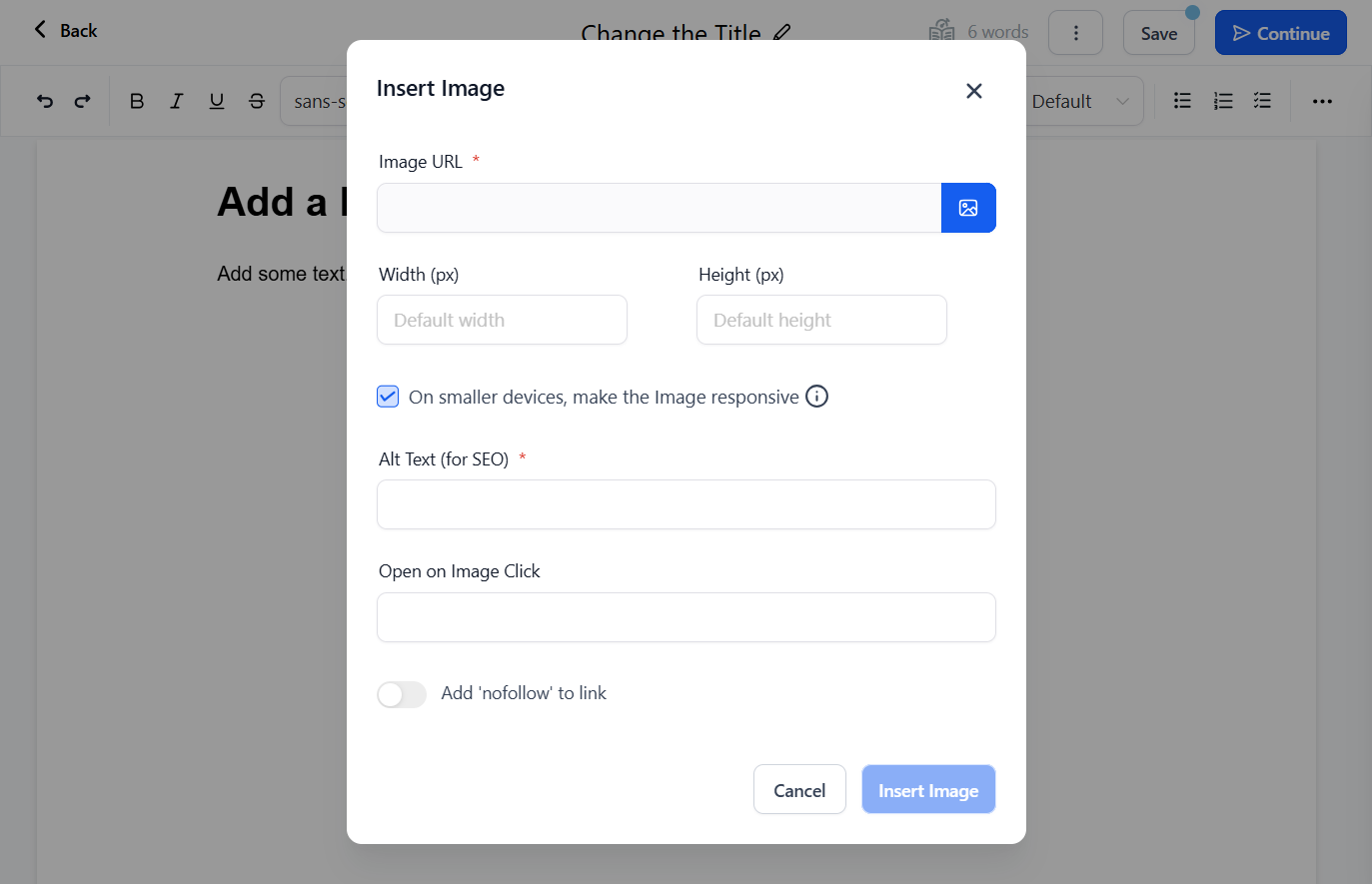Viewport: 1372px width, 884px height.
Task: Toggle underline formatting
Action: pos(217,101)
